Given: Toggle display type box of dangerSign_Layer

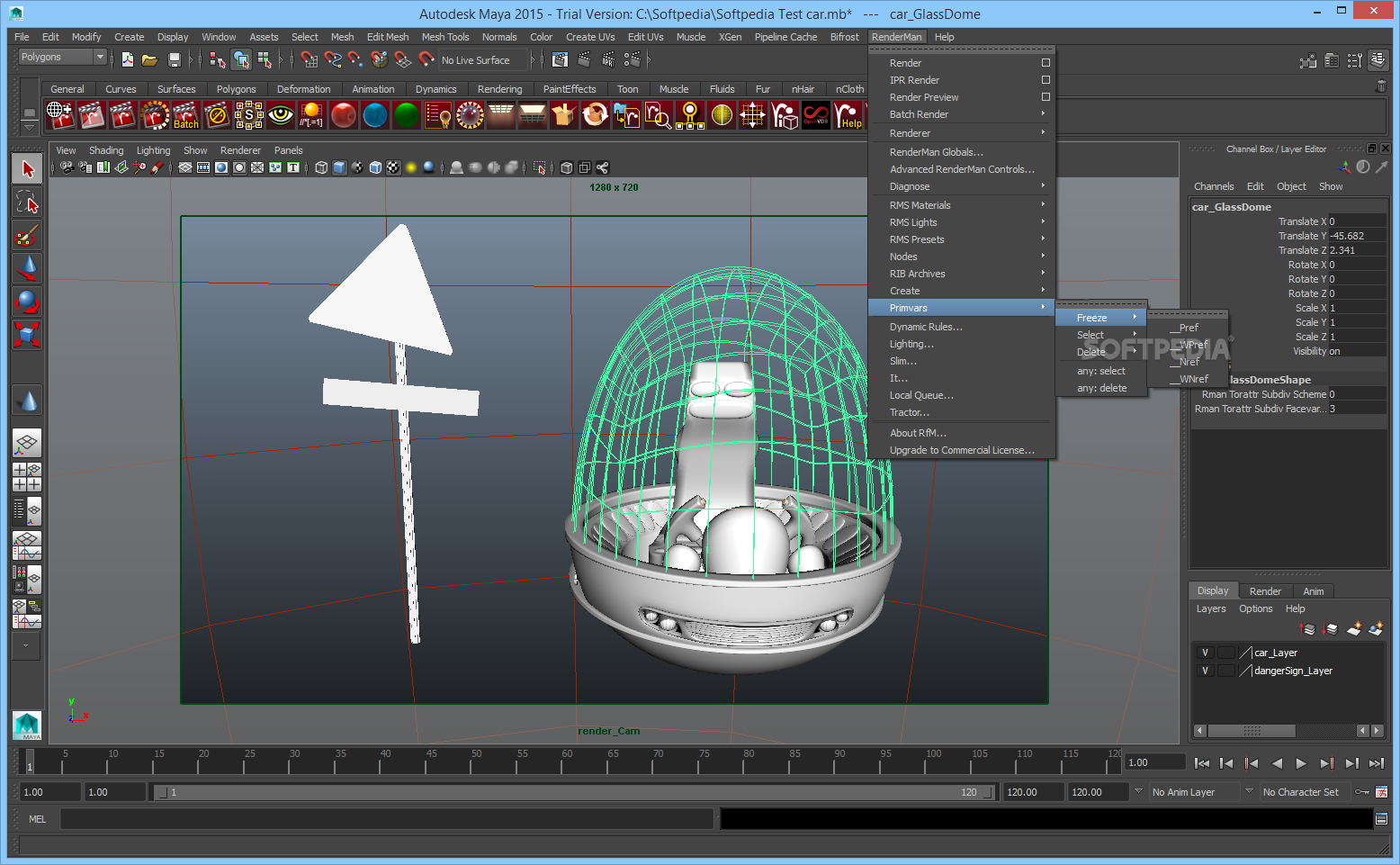Looking at the screenshot, I should pyautogui.click(x=1225, y=671).
